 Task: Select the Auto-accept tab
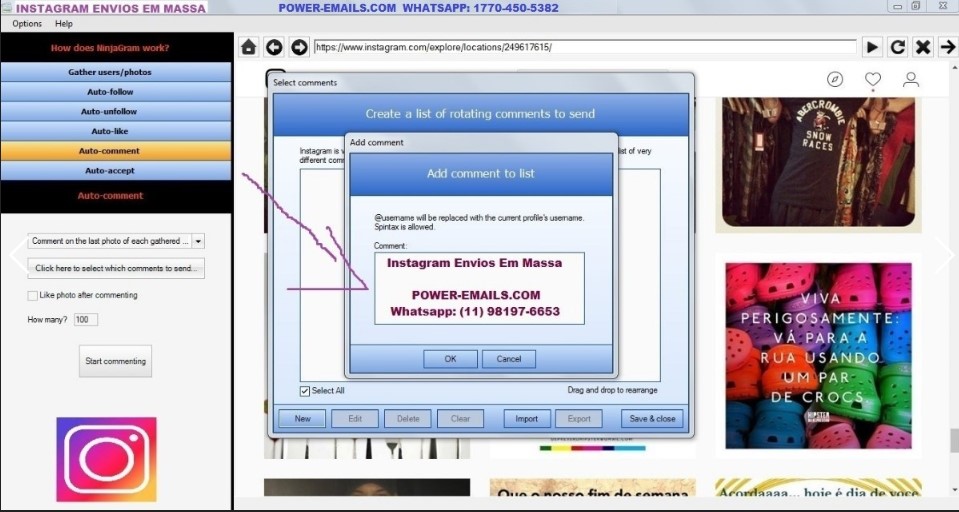coord(116,171)
